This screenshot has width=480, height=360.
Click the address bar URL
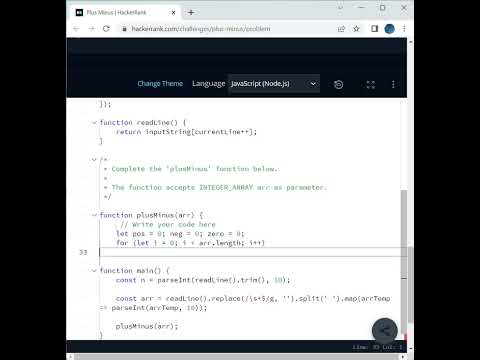tap(201, 29)
